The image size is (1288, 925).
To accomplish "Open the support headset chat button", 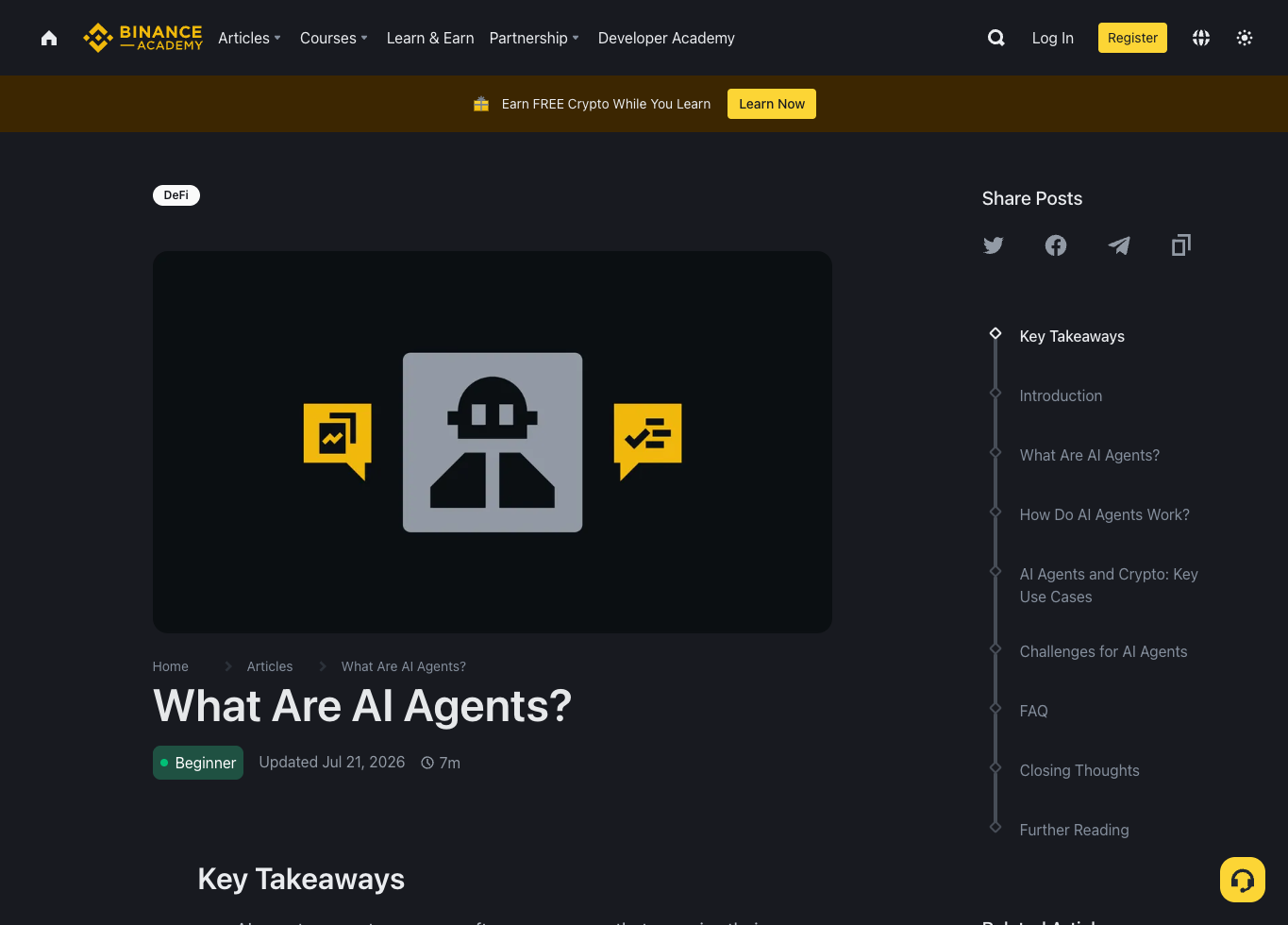I will point(1243,880).
